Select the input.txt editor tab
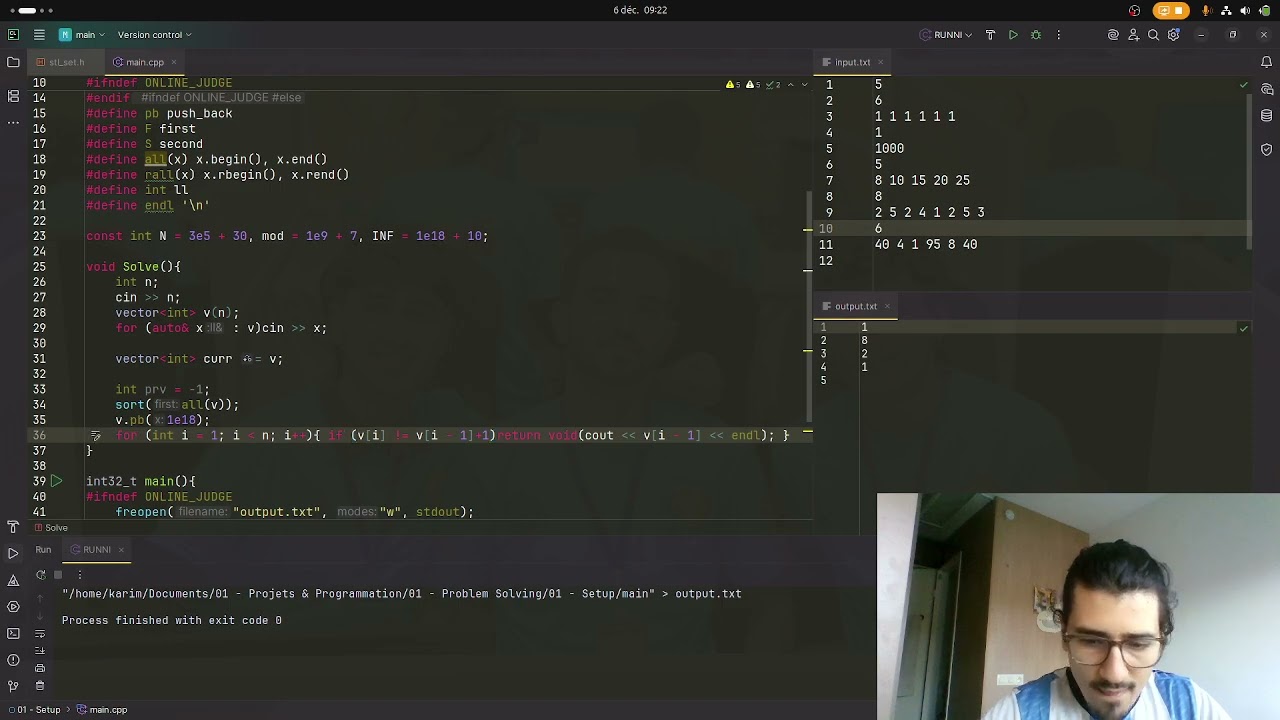This screenshot has width=1280, height=720. [853, 62]
